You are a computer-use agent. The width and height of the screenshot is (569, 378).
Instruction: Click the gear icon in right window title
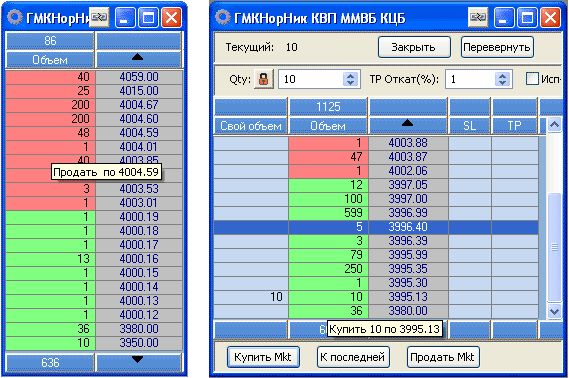pyautogui.click(x=222, y=17)
